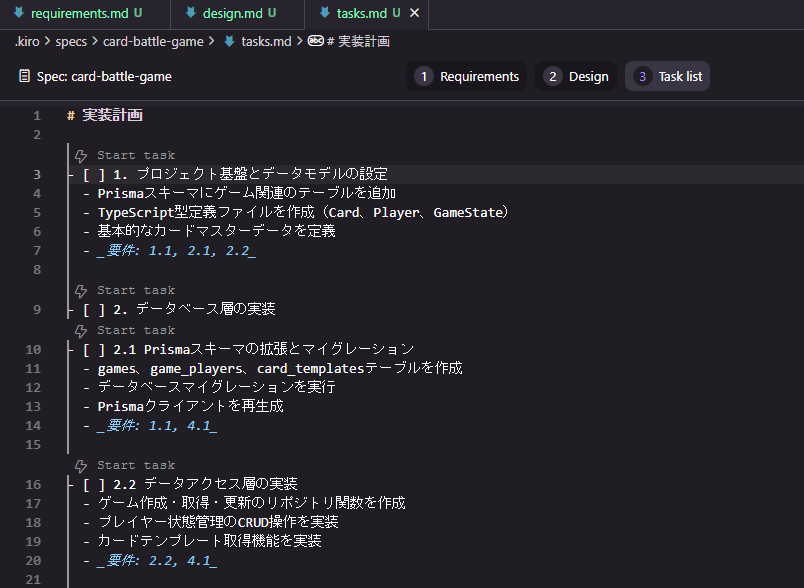
Task: Switch to the requirements.md tab
Action: pyautogui.click(x=85, y=14)
